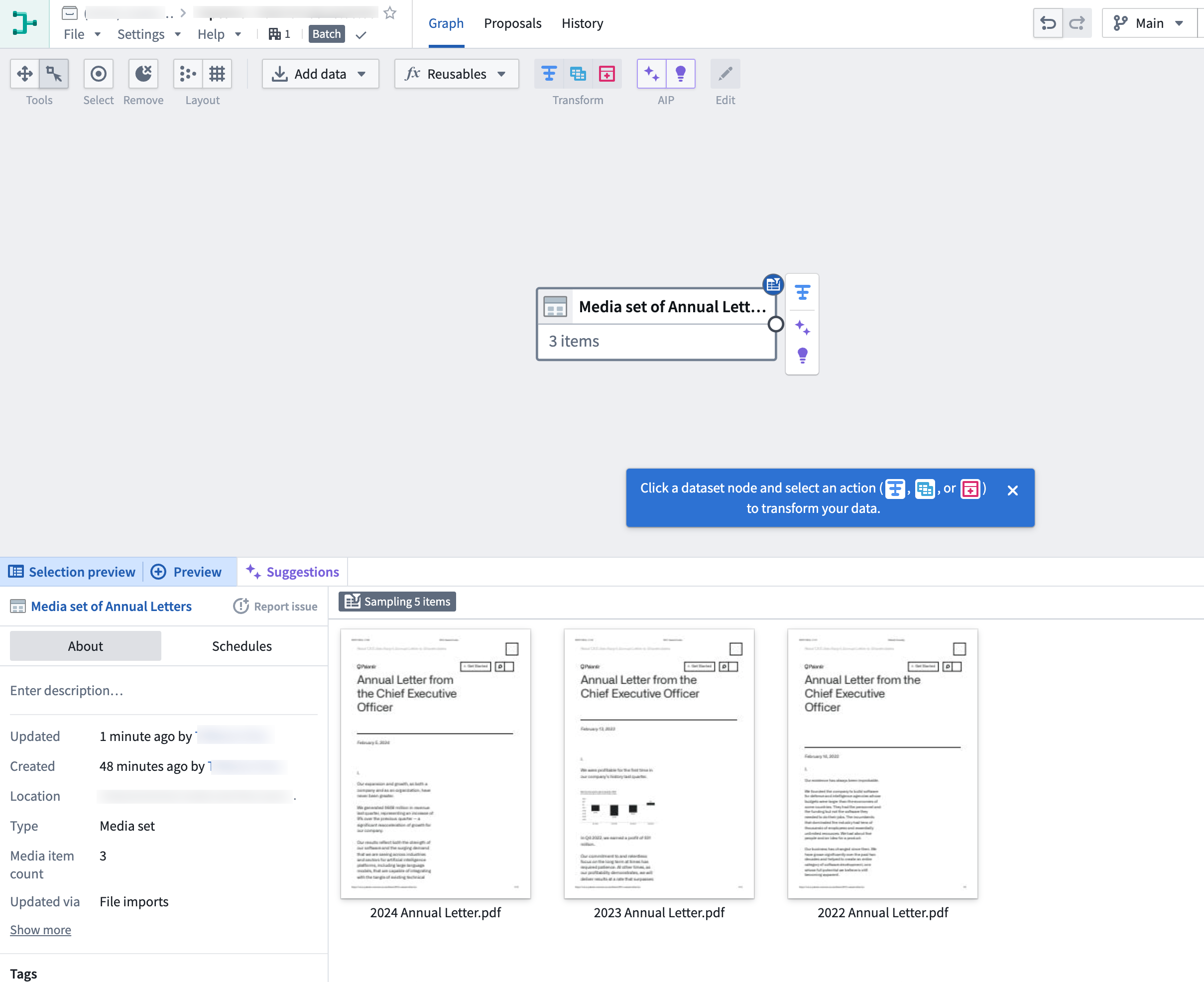Click the Selection preview tab
The image size is (1204, 982).
coord(71,571)
